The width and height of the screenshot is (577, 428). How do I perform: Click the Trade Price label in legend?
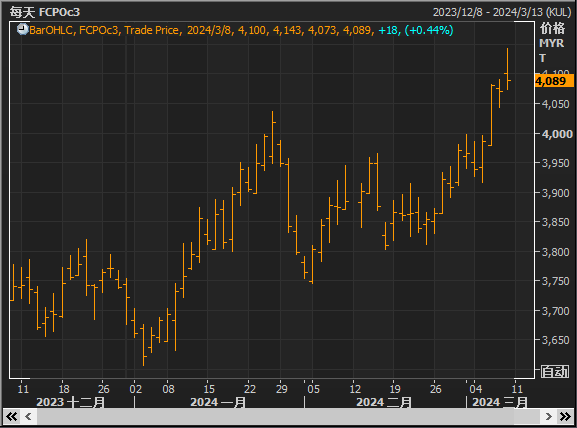tap(152, 30)
